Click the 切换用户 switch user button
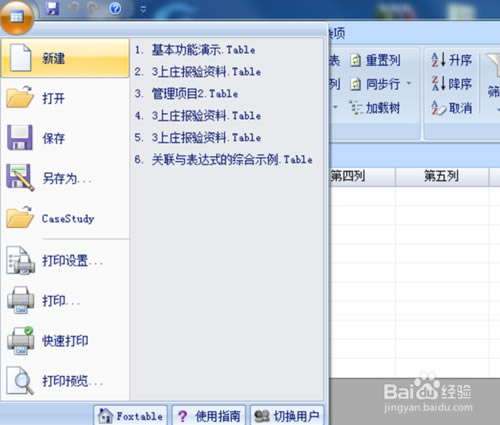This screenshot has height=425, width=500. click(287, 415)
